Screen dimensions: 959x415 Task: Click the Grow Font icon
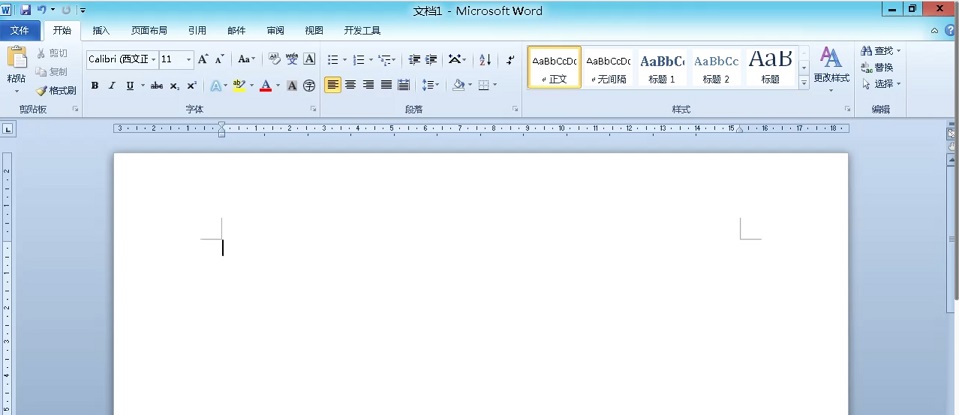[203, 60]
